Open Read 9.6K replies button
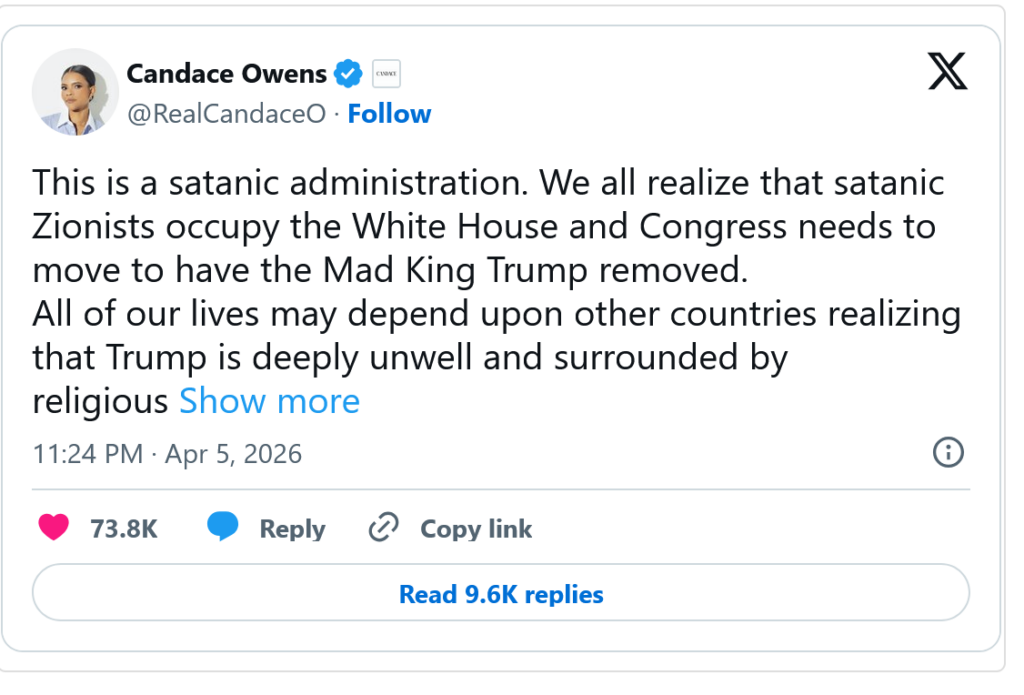The image size is (1024, 695). 501,594
